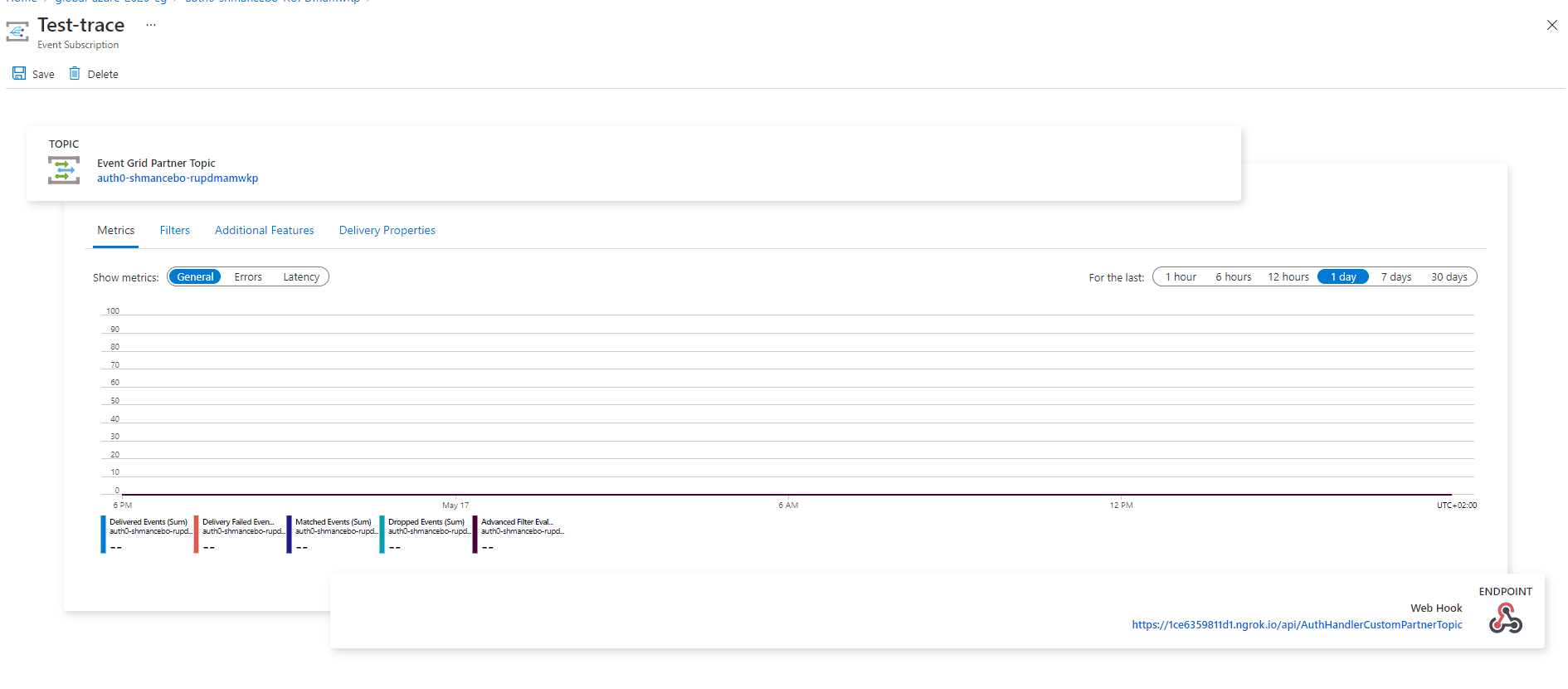The image size is (1568, 689).
Task: Click the Dropped Events (Sum) legend label
Action: pos(426,522)
